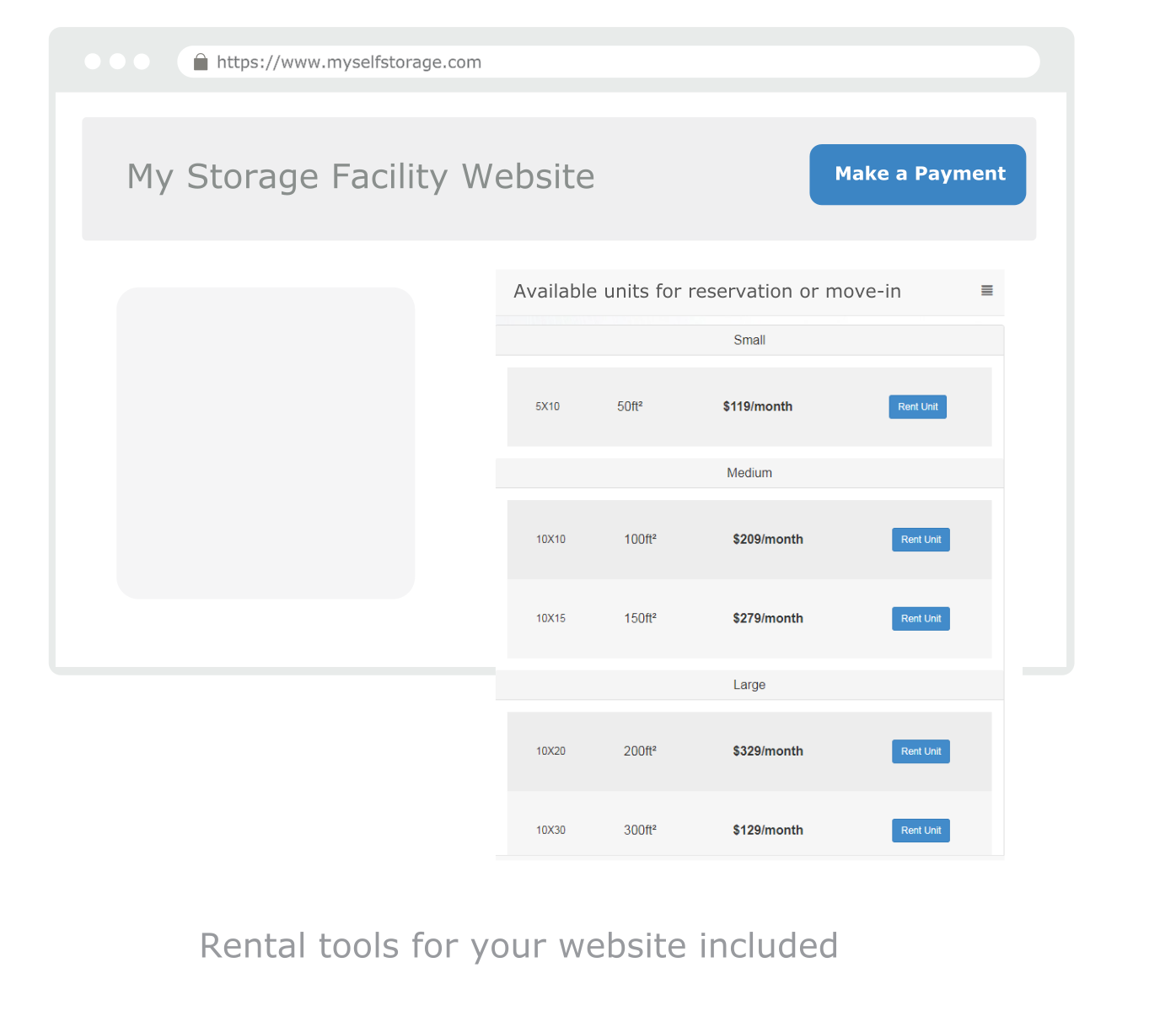
Task: Rent the 5X10 small unit
Action: (x=917, y=406)
